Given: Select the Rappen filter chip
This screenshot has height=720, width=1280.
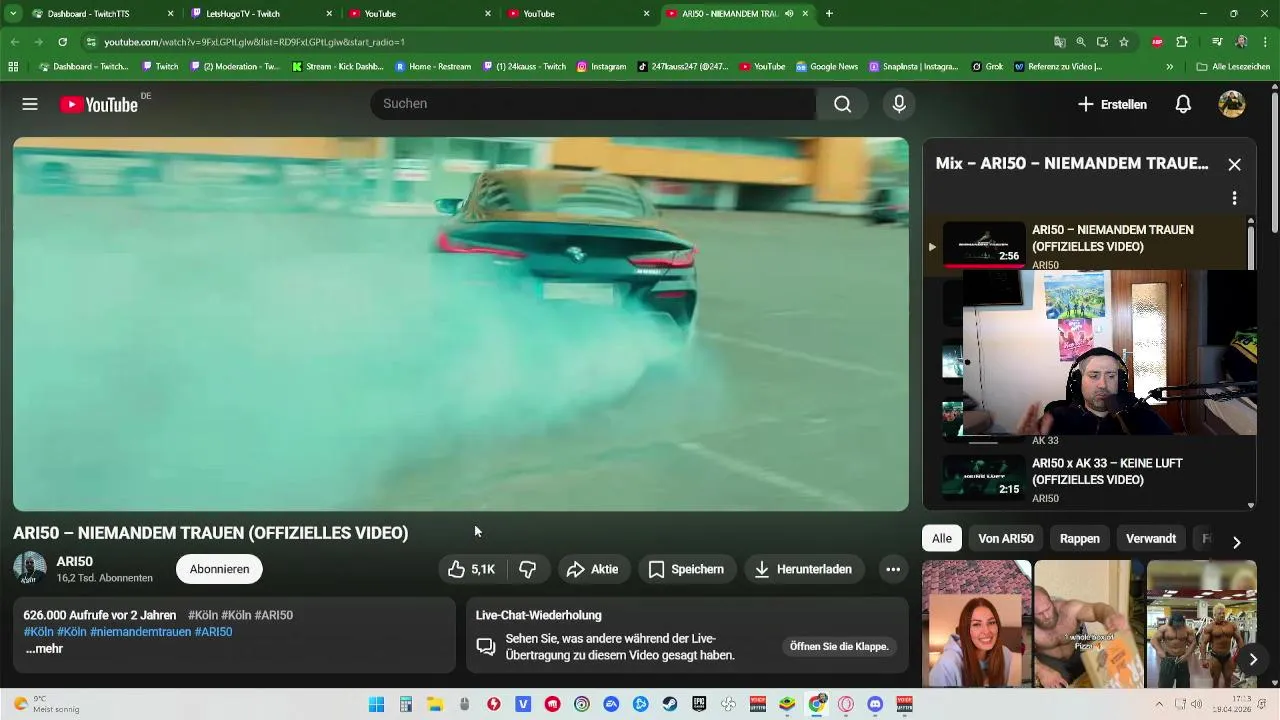Looking at the screenshot, I should point(1079,538).
